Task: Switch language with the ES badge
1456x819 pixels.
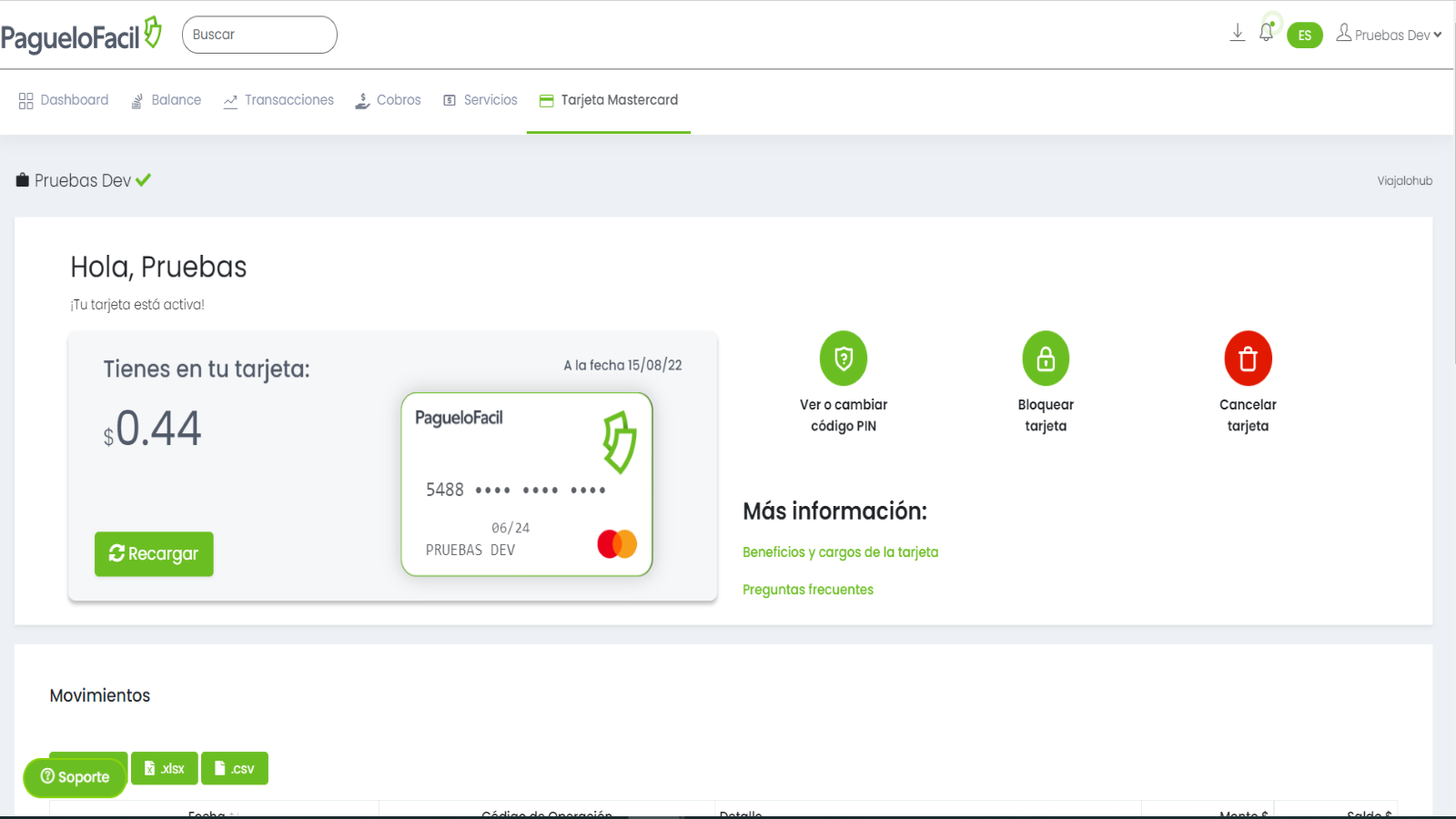Action: pos(1305,35)
